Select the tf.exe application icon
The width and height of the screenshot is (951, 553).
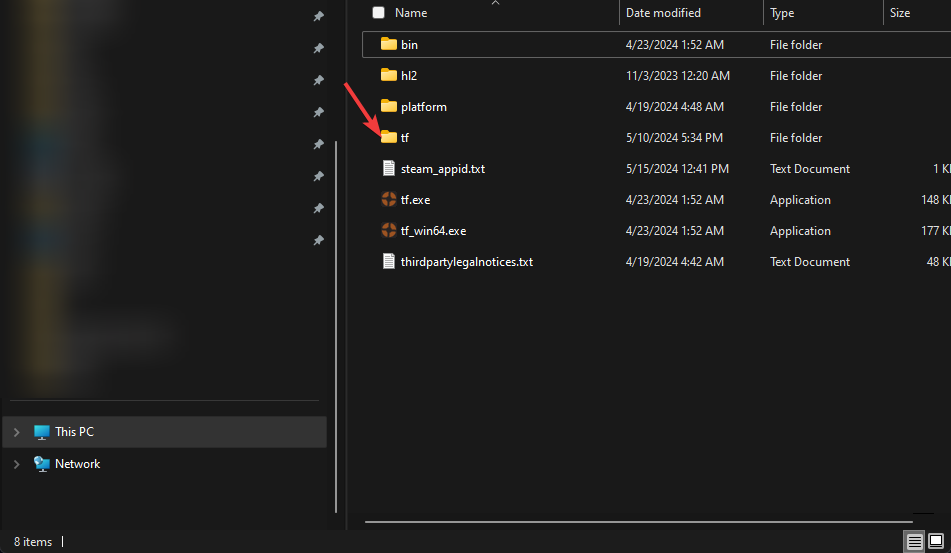click(x=389, y=199)
